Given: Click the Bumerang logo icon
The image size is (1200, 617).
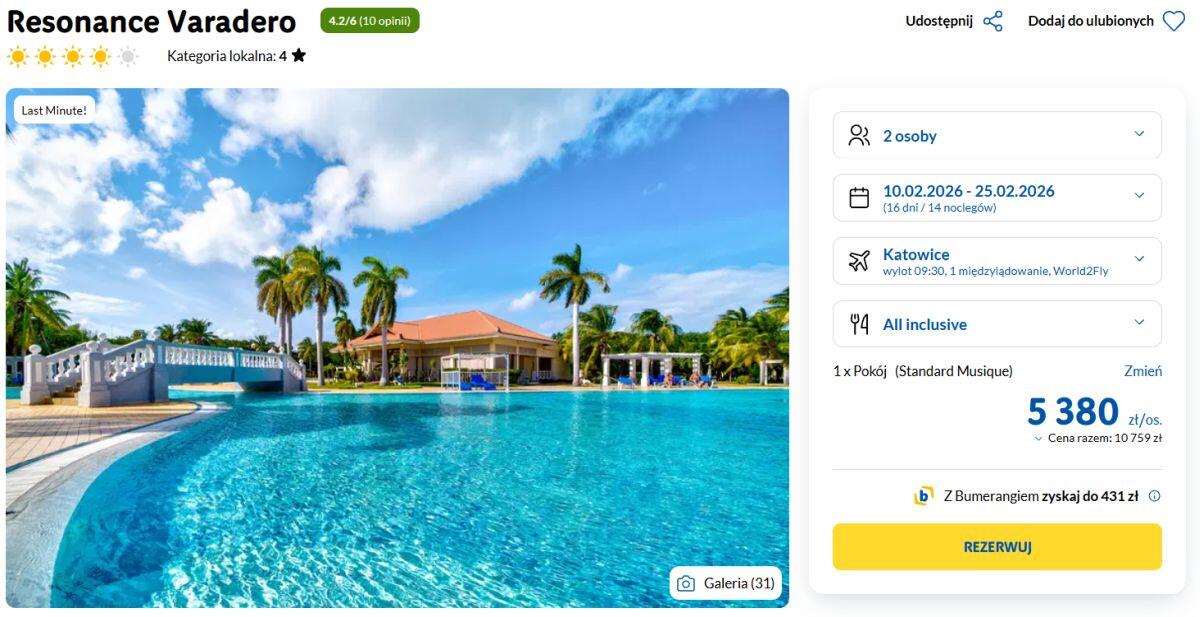Looking at the screenshot, I should (923, 496).
